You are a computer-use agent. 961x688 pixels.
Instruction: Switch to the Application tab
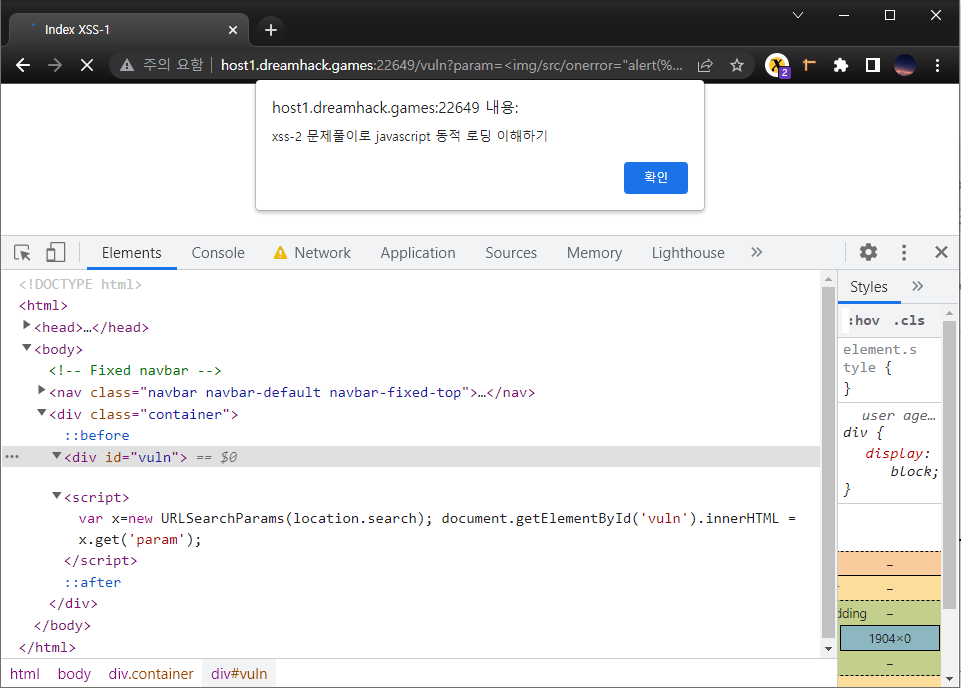coord(418,252)
